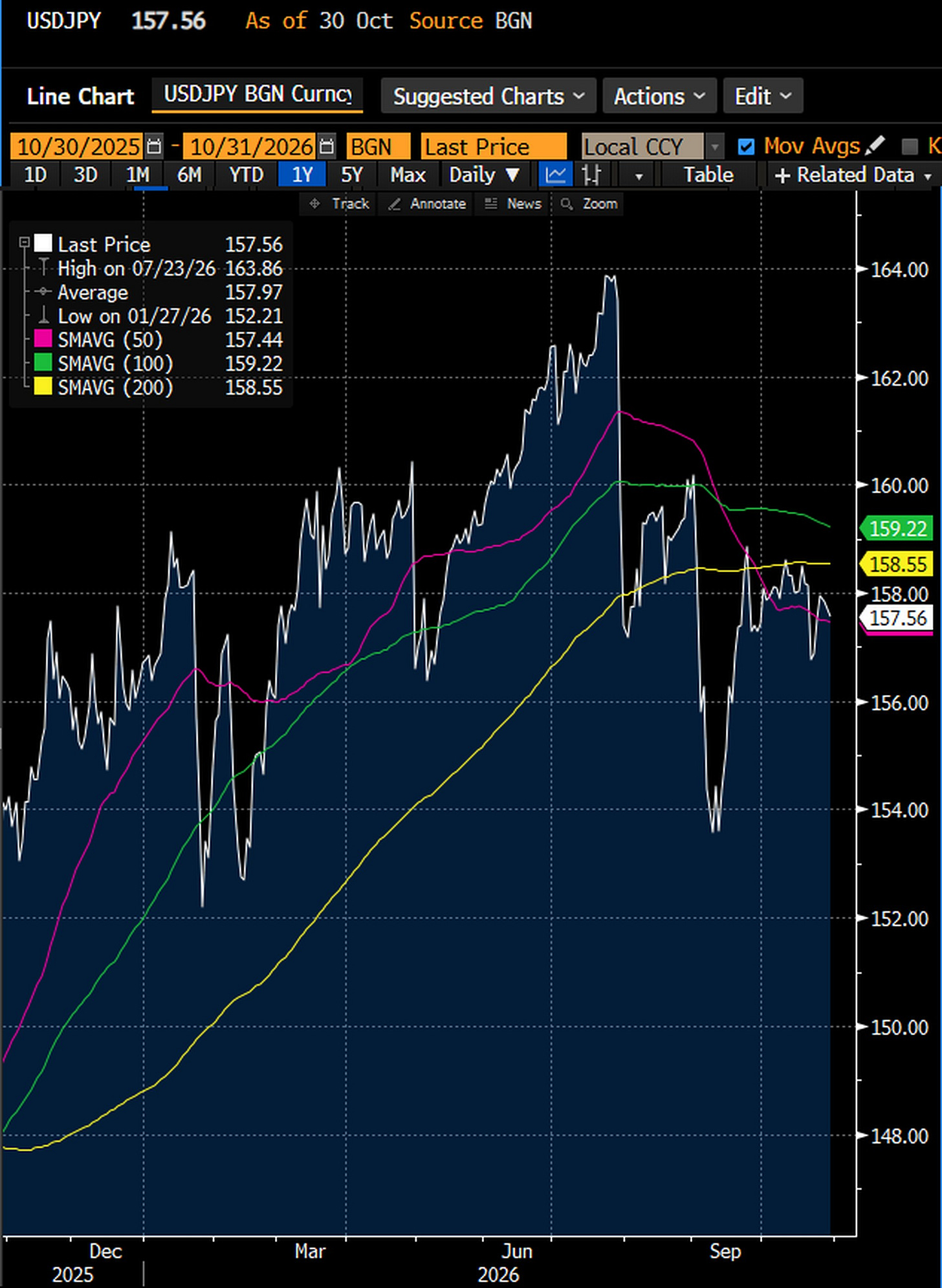The width and height of the screenshot is (942, 1288).
Task: Click the SMAVG (100) green swatch
Action: tap(43, 362)
